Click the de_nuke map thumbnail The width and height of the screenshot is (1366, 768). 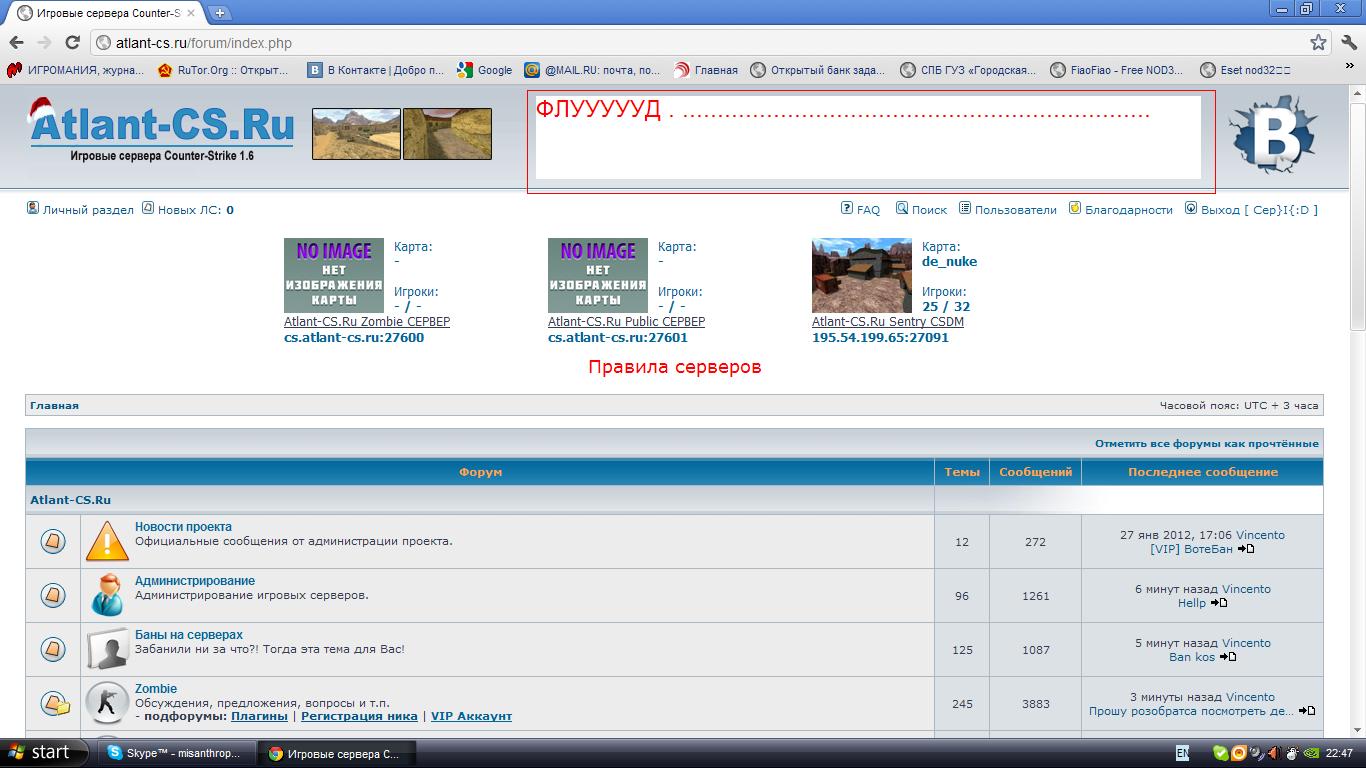tap(862, 275)
